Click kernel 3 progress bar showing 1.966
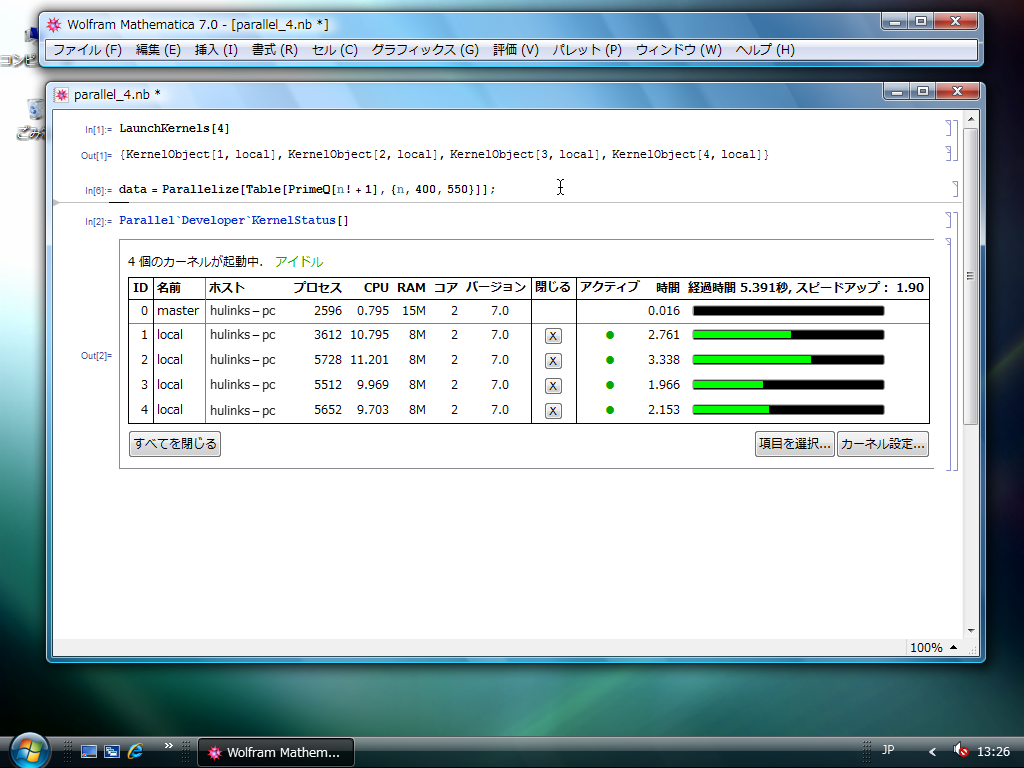 788,385
